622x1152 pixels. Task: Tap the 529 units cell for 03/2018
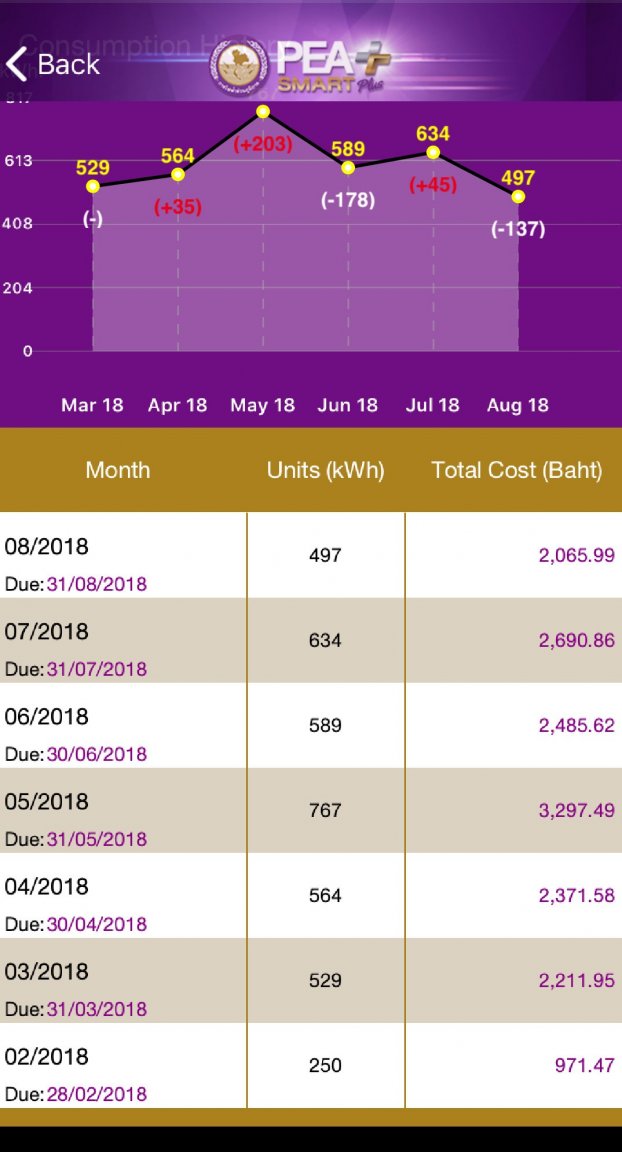click(x=325, y=981)
